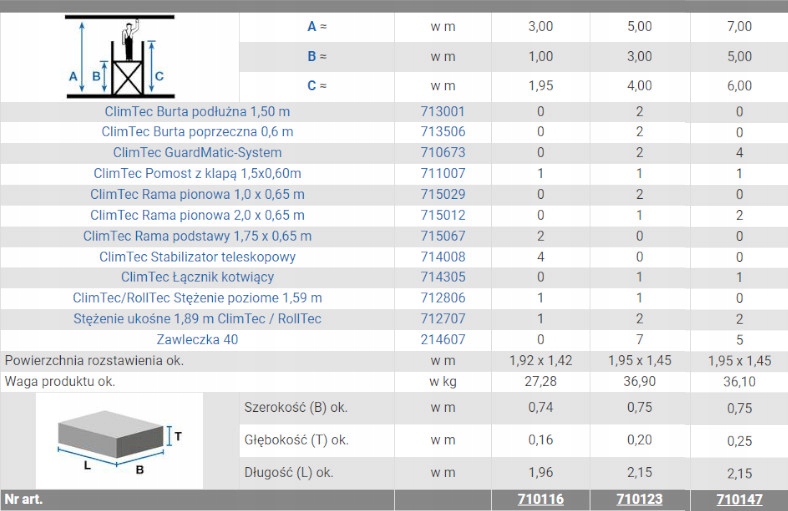
Task: Select the A value 3,00
Action: (x=541, y=27)
